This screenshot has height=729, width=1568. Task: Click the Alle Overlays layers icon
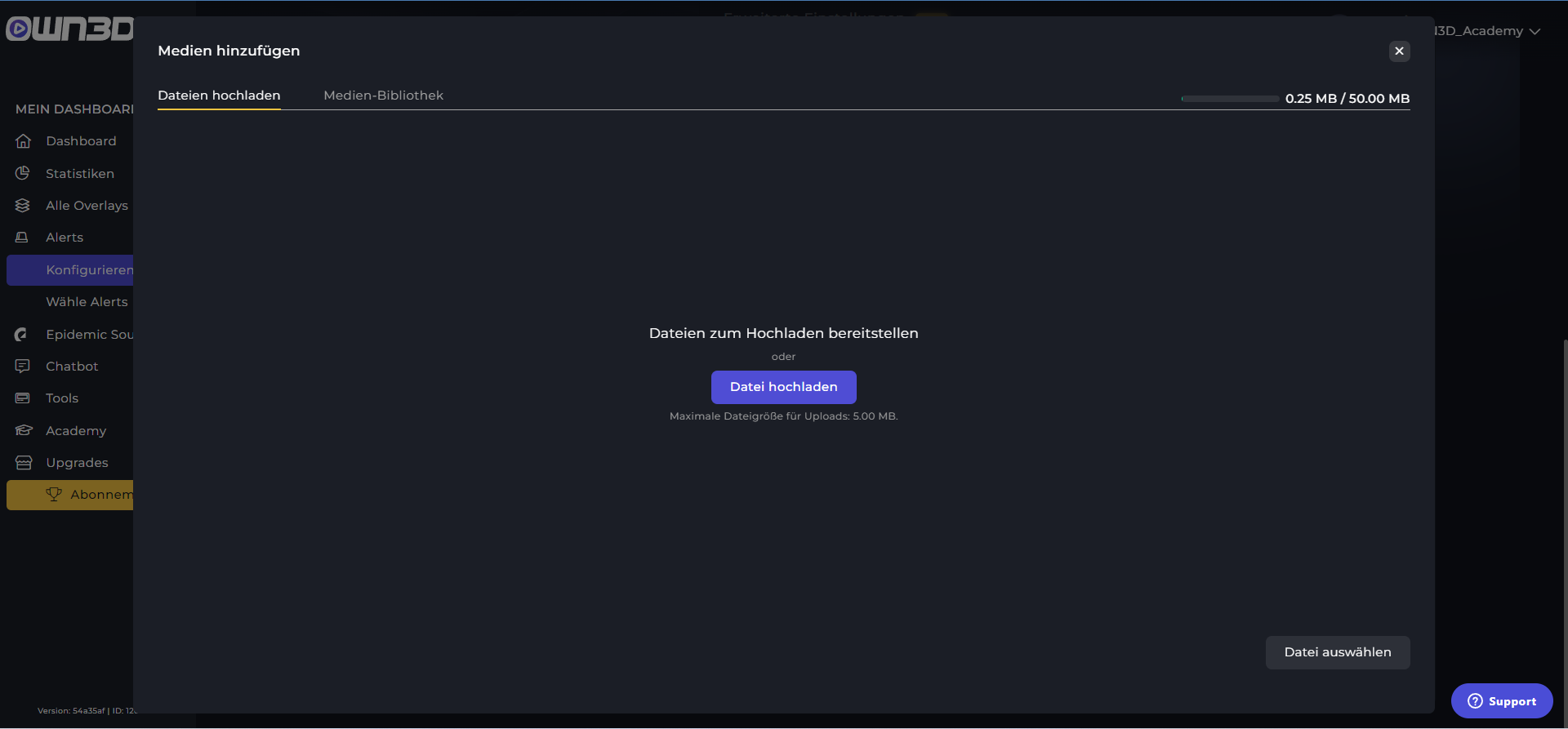tap(23, 206)
